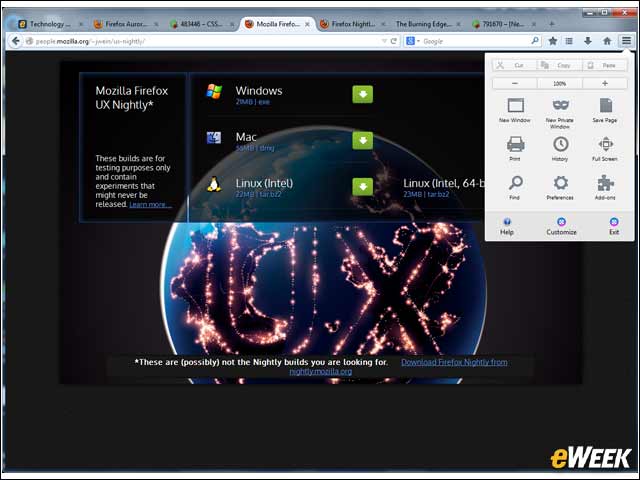The image size is (640, 480).
Task: Open New Window from menu panel
Action: click(x=515, y=110)
